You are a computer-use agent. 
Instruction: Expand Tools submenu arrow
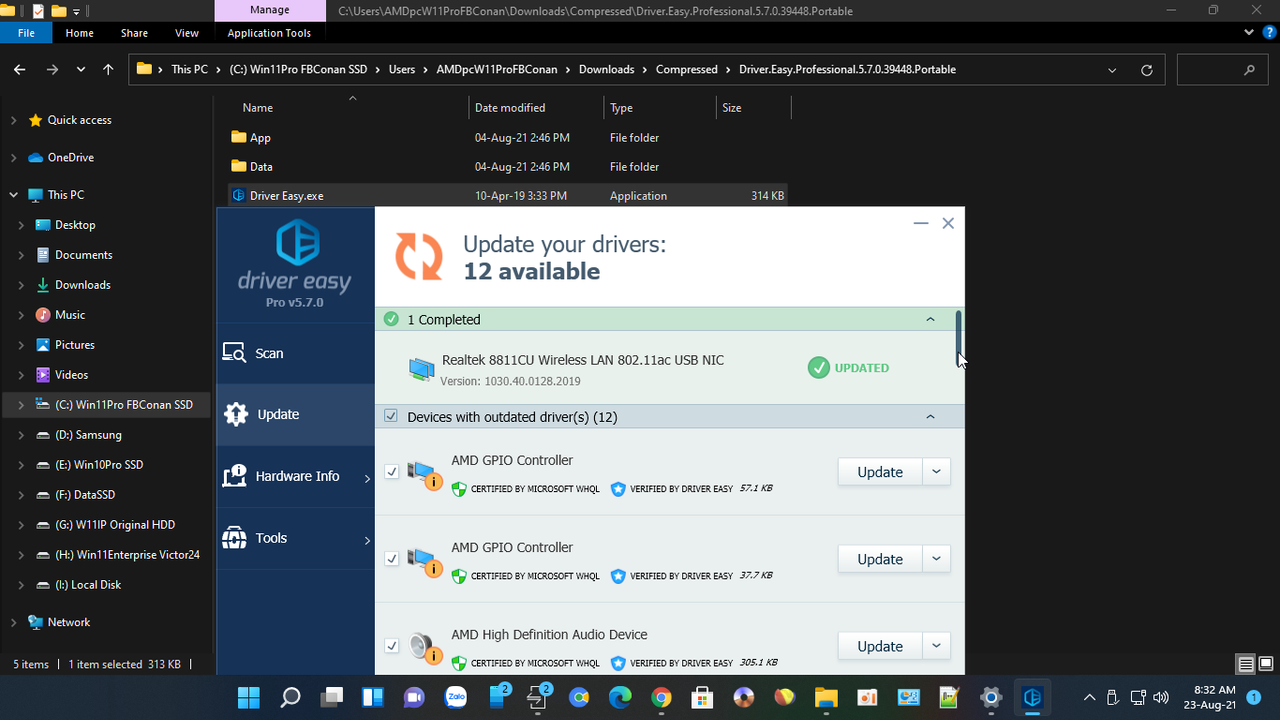367,541
